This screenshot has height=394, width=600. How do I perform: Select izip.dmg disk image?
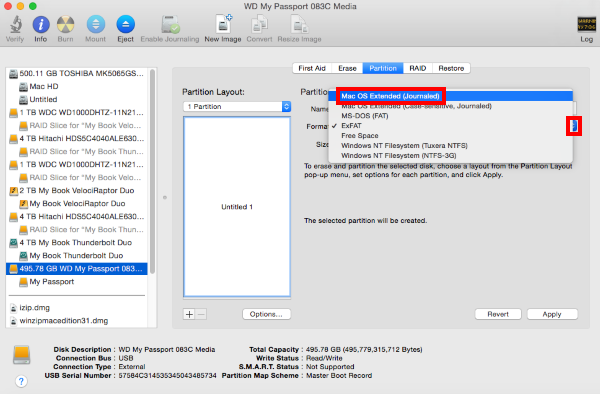[x=77, y=308]
